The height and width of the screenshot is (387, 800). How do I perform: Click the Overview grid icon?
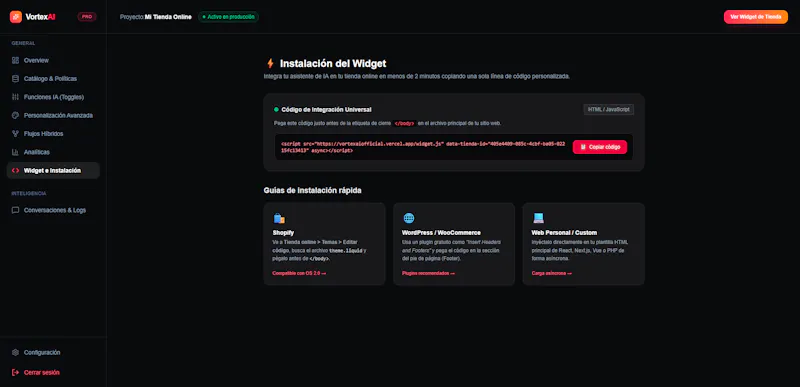(x=15, y=60)
